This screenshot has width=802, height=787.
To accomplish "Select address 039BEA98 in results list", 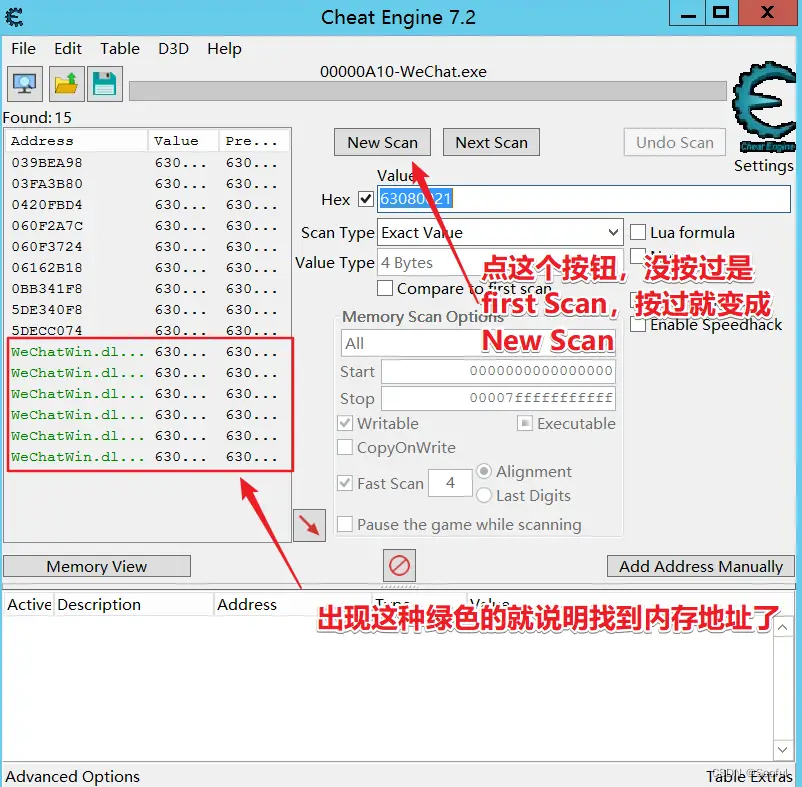I will pyautogui.click(x=47, y=163).
